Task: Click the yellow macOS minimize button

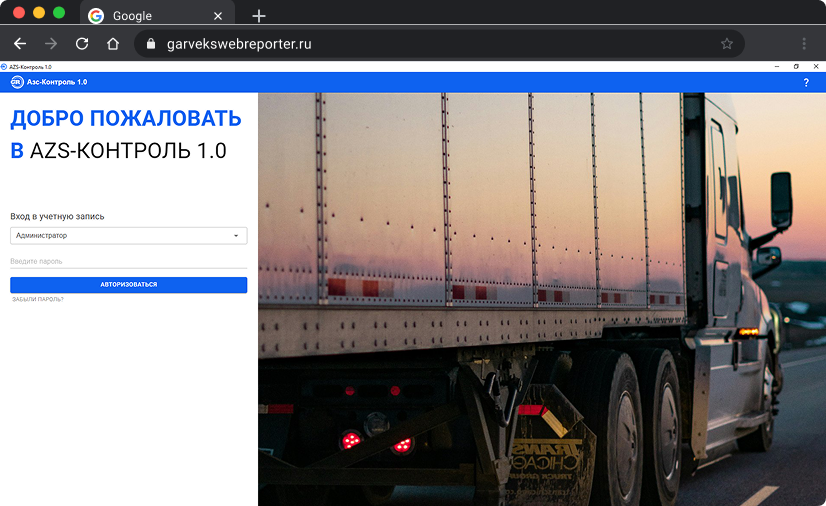Action: (x=39, y=13)
